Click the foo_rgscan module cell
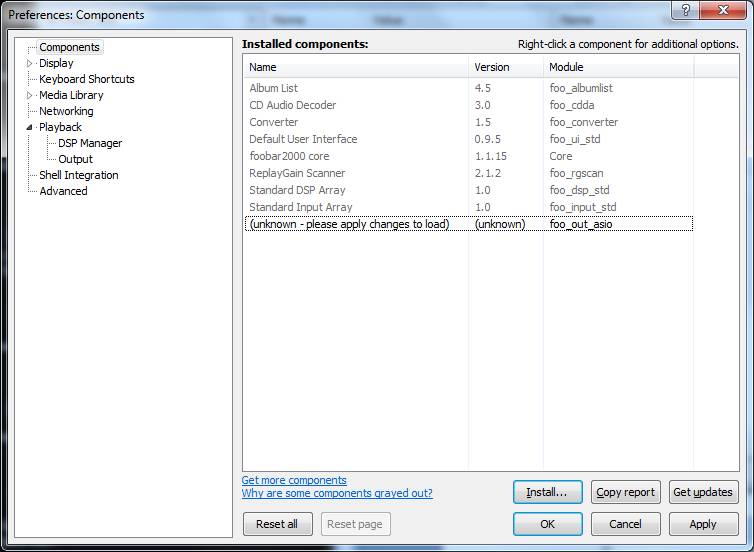The width and height of the screenshot is (754, 552). pos(577,173)
